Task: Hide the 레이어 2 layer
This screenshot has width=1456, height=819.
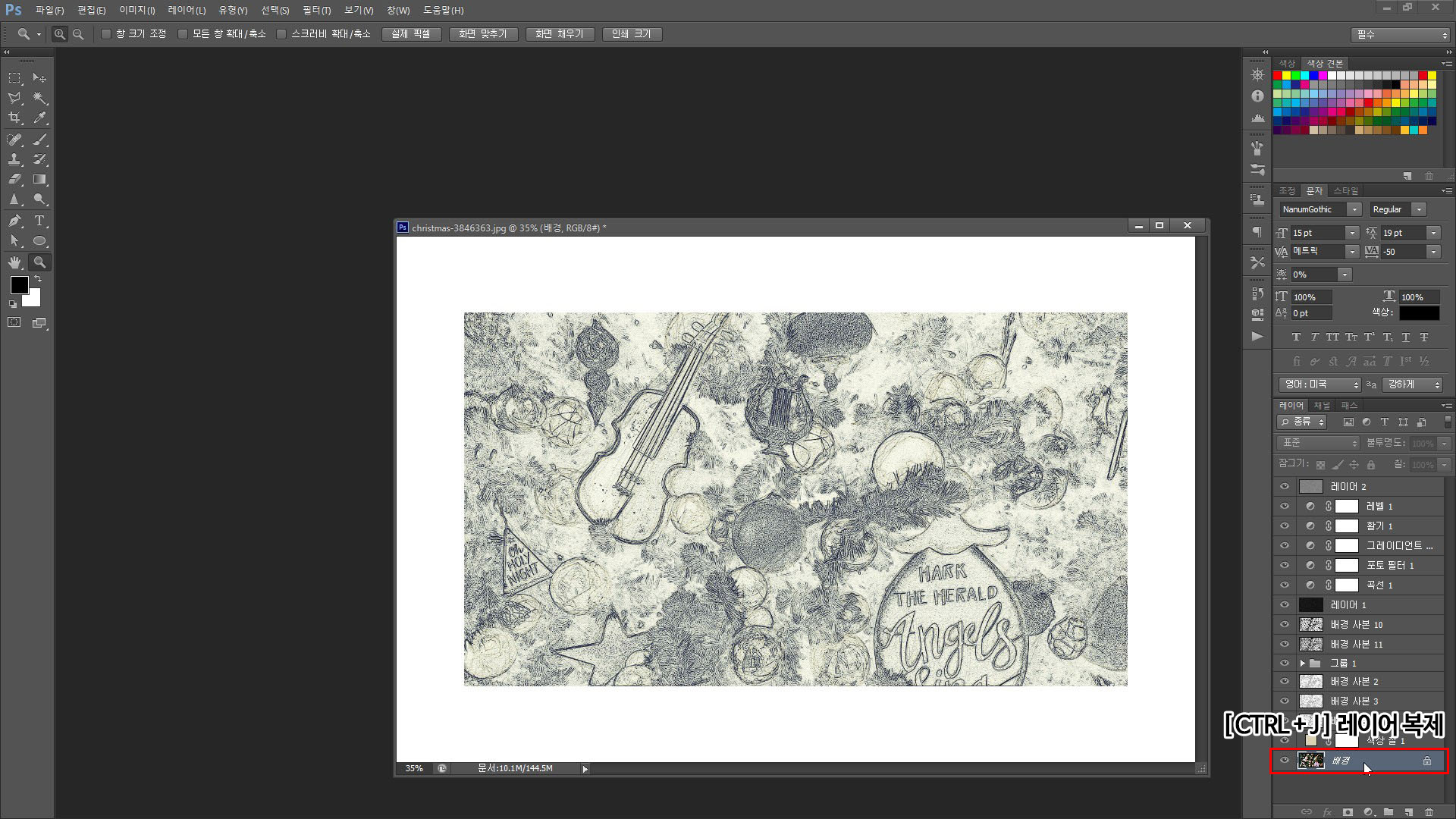Action: point(1285,487)
